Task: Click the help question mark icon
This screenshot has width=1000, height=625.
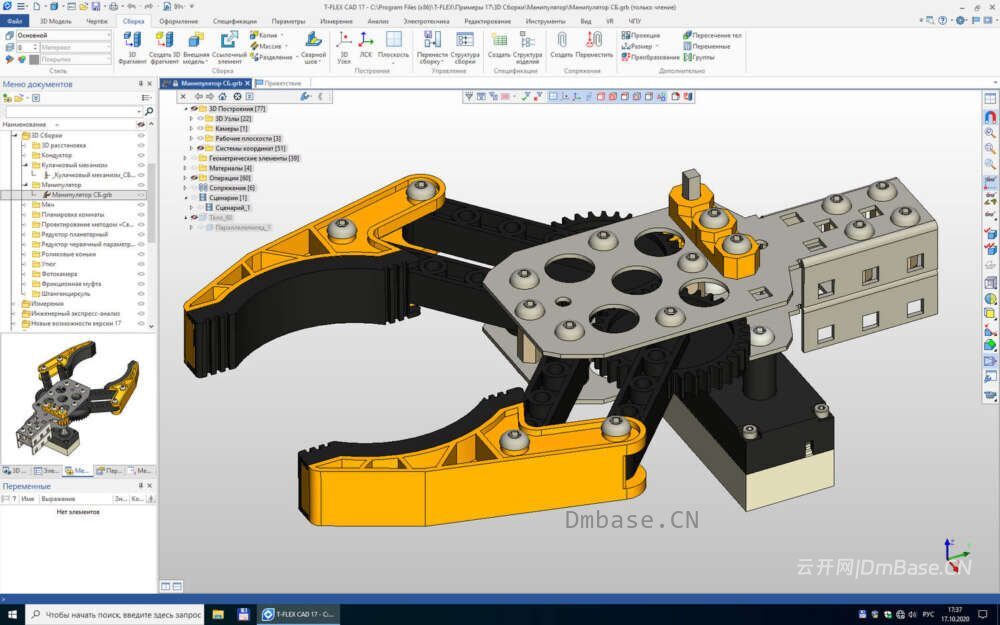Action: point(943,20)
